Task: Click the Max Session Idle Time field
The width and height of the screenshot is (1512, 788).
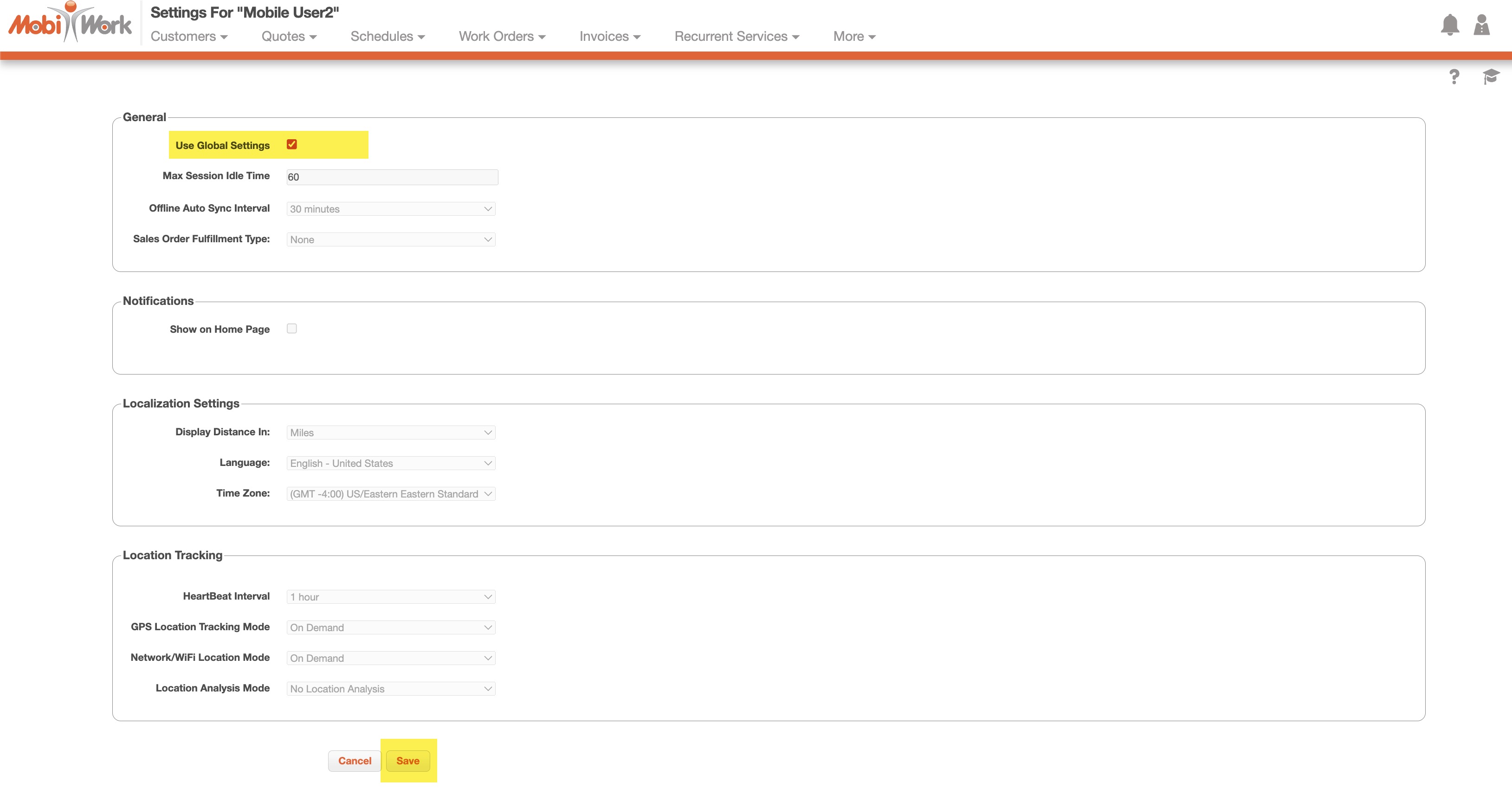Action: [x=392, y=177]
